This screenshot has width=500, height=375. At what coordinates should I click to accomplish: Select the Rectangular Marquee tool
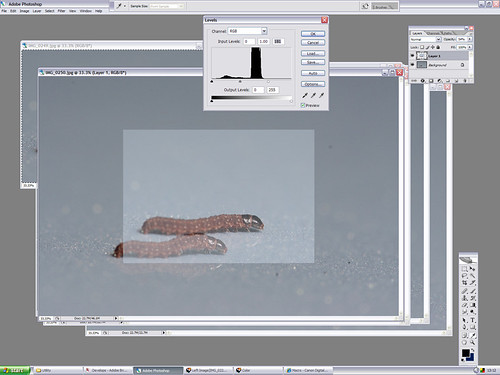click(x=464, y=268)
